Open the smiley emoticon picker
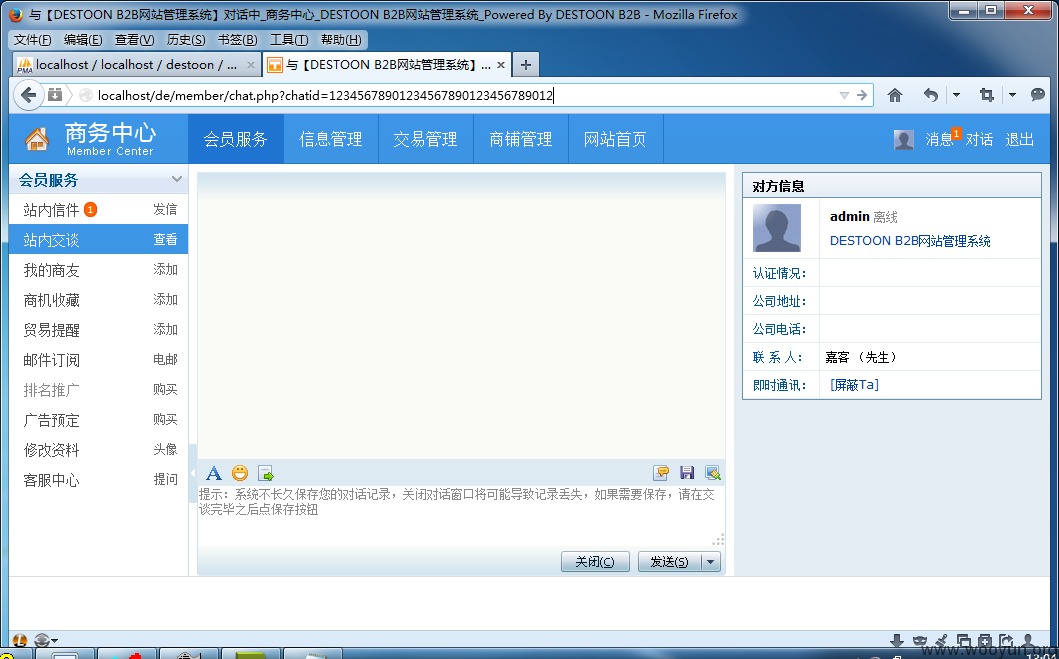Screen dimensions: 1059x659 [240, 473]
